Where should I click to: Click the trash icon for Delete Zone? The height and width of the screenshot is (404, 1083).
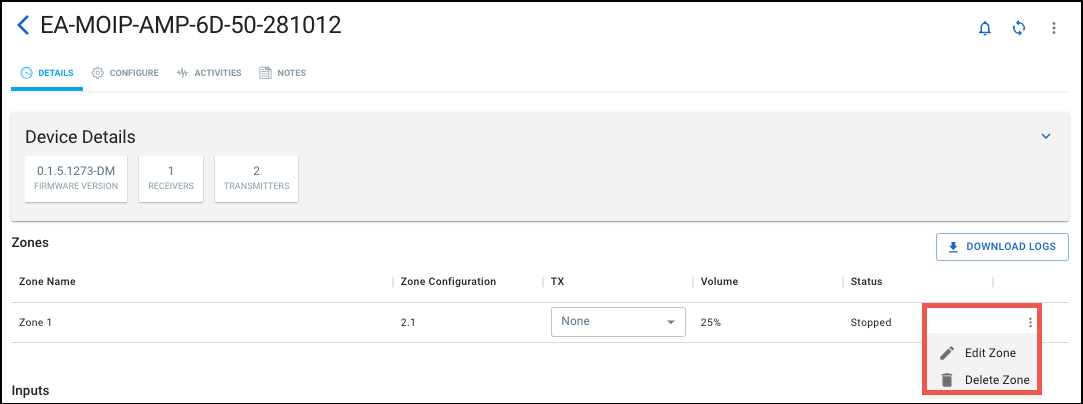click(x=947, y=380)
